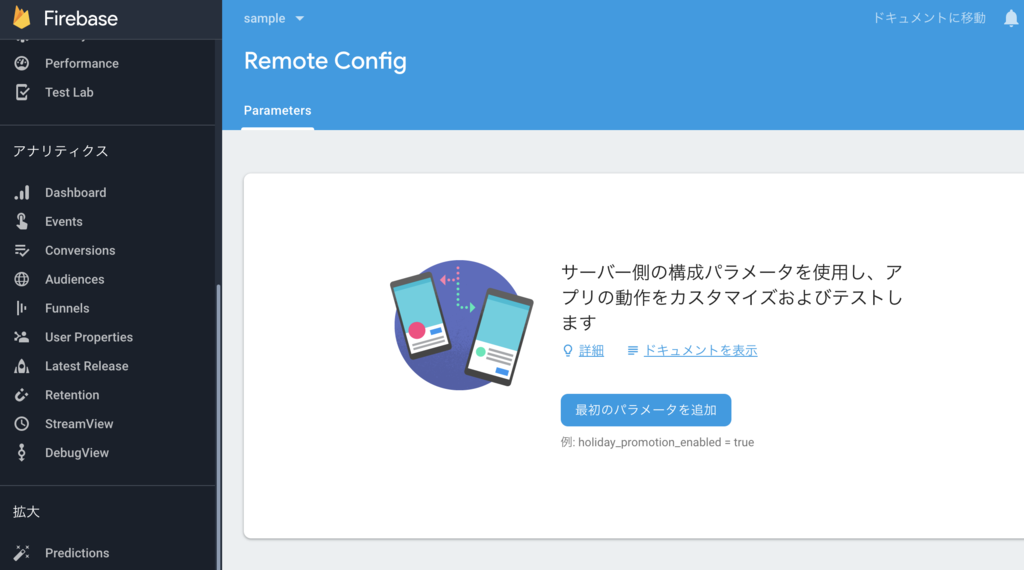Viewport: 1024px width, 570px height.
Task: Click the Funnels icon
Action: (22, 308)
